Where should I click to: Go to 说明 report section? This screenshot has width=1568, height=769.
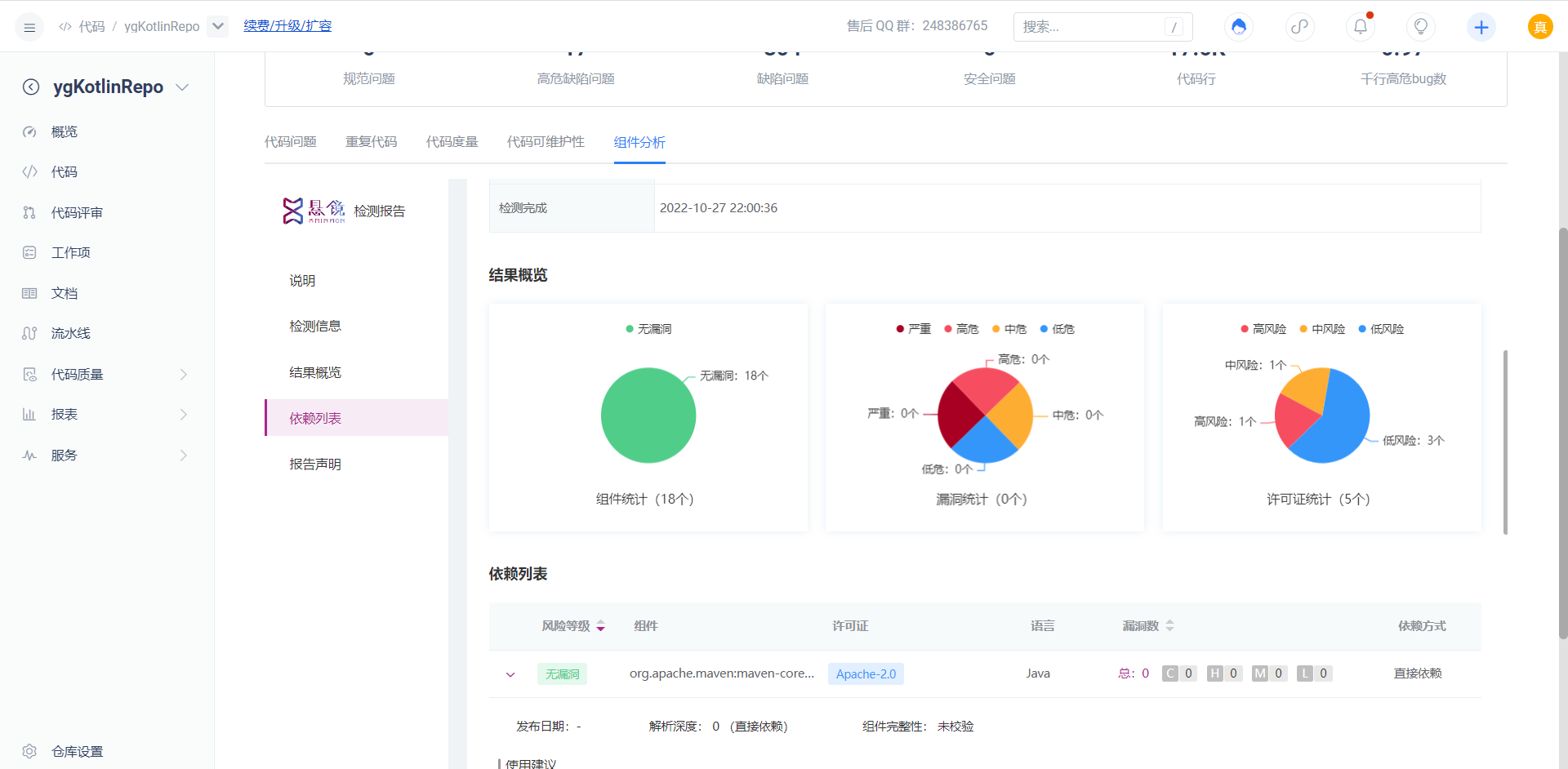click(302, 281)
